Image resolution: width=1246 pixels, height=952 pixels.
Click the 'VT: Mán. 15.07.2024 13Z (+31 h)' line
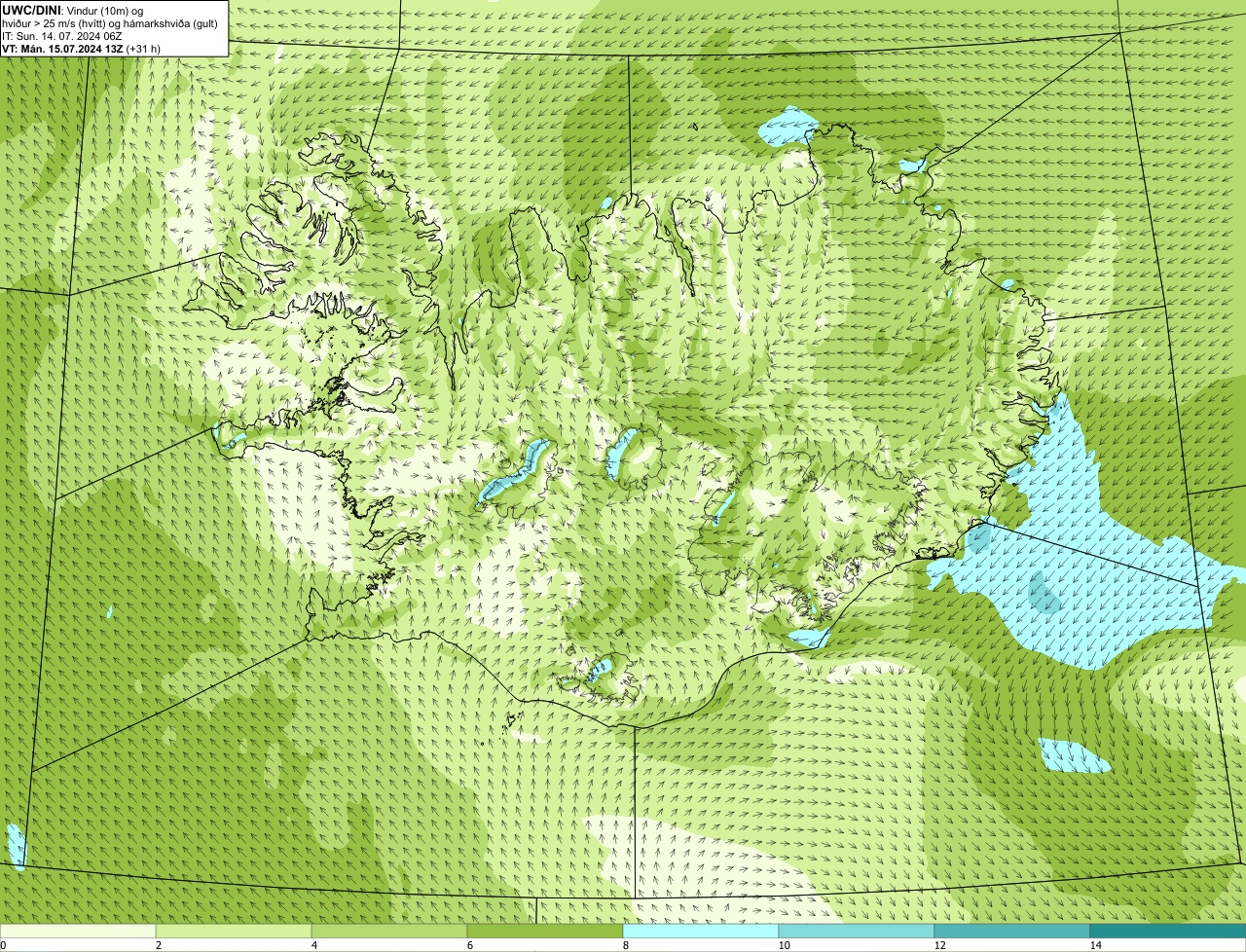click(x=82, y=48)
